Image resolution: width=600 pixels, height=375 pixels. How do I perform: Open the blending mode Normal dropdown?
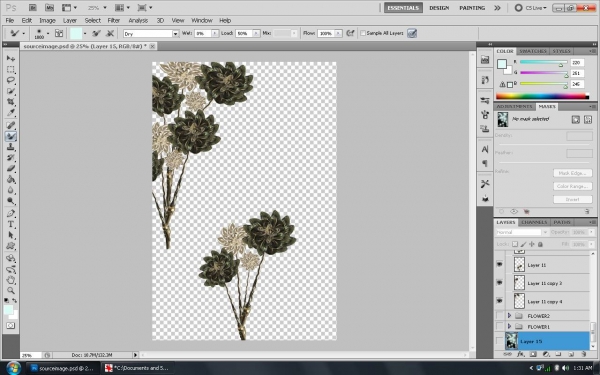point(522,232)
